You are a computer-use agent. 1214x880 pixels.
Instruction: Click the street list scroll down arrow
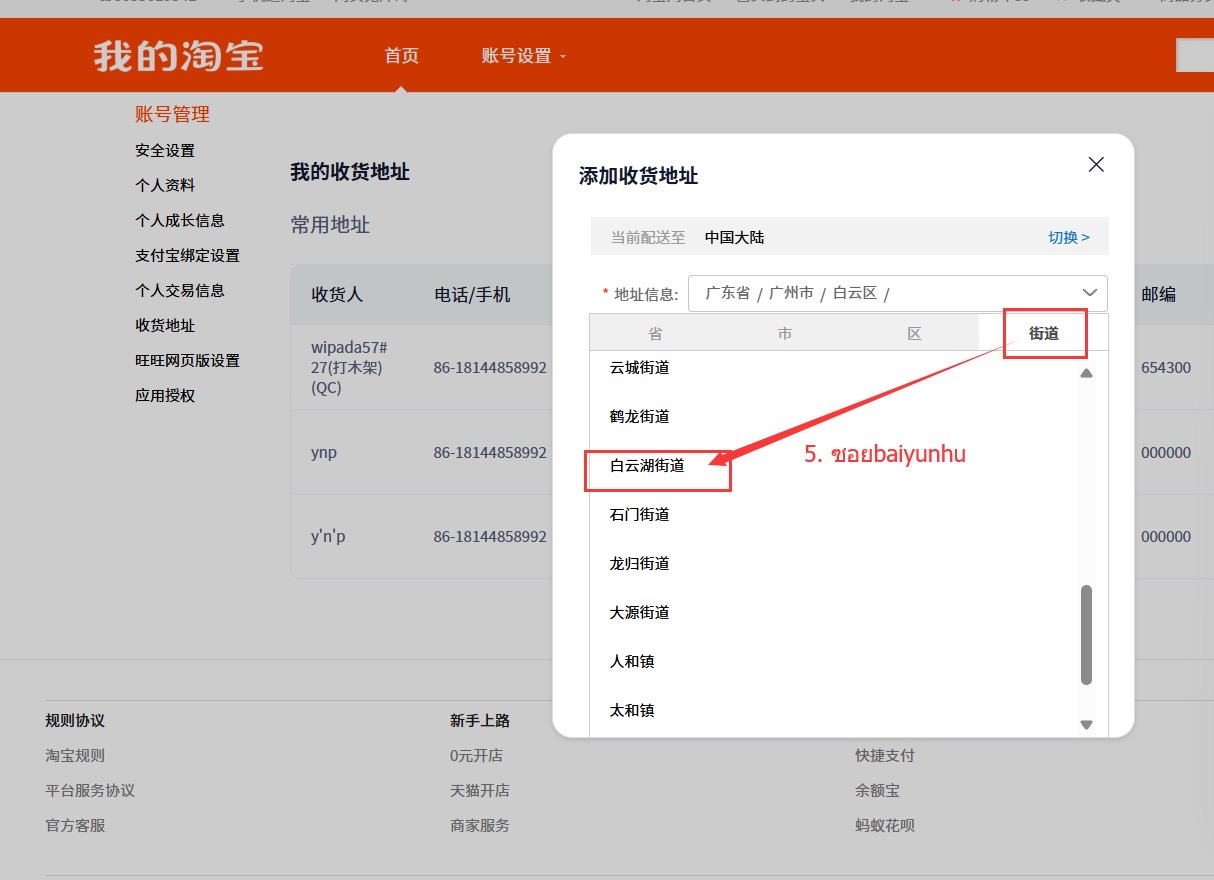(x=1087, y=725)
